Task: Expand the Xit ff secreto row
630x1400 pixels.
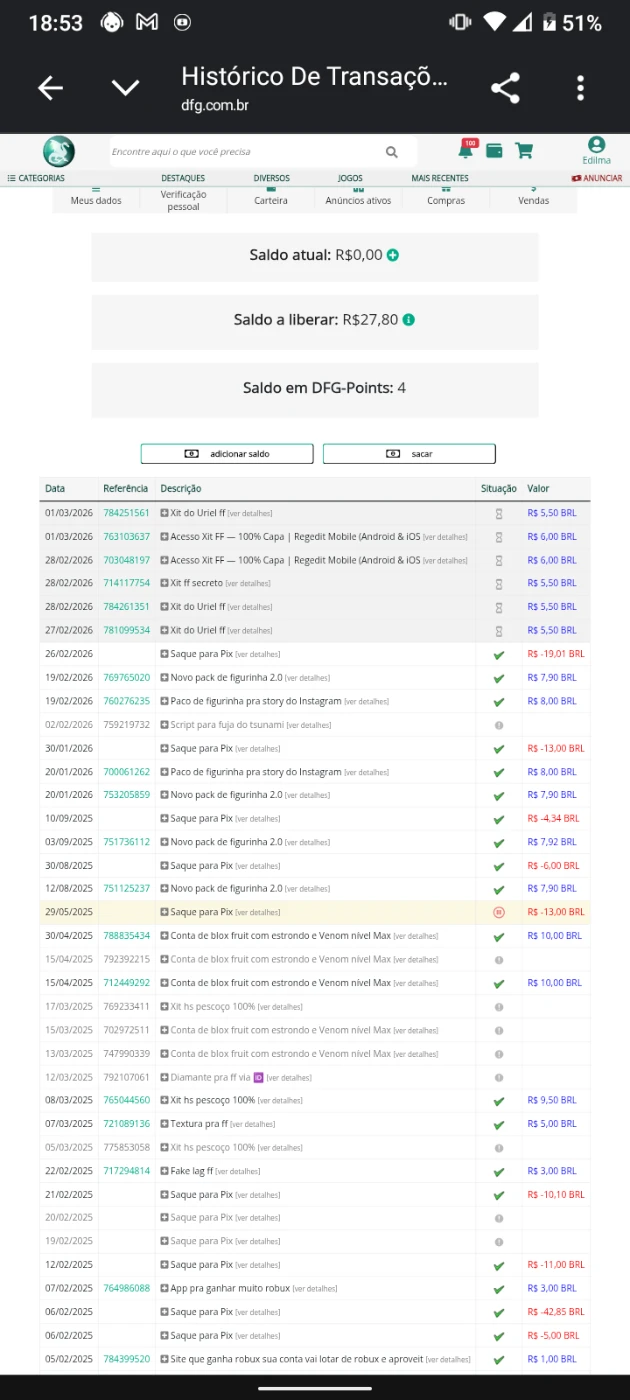Action: tap(165, 583)
